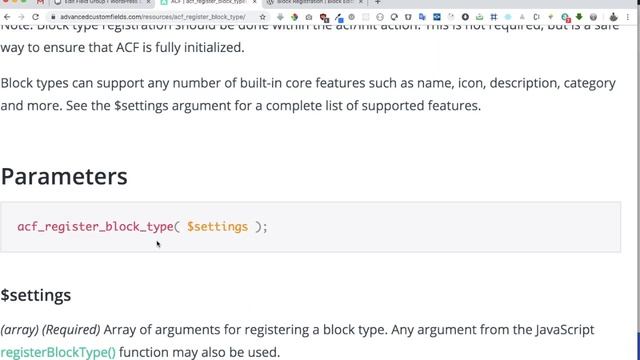Go back to the previous page
Screen dimensions: 640x360
(x=7, y=17)
